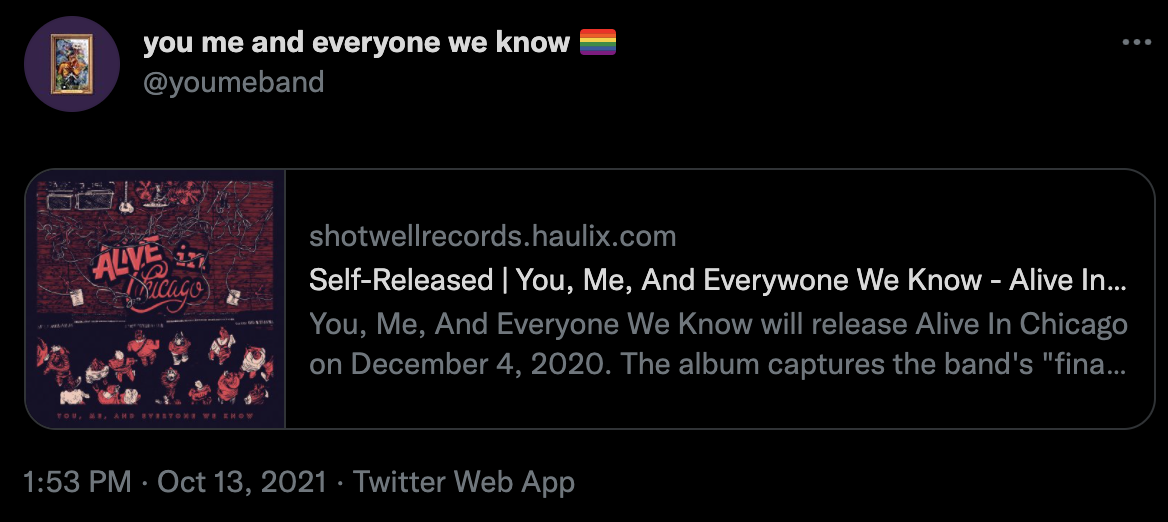Open the Alive In Chicago album art thumbnail
Image resolution: width=1168 pixels, height=522 pixels.
pyautogui.click(x=156, y=298)
